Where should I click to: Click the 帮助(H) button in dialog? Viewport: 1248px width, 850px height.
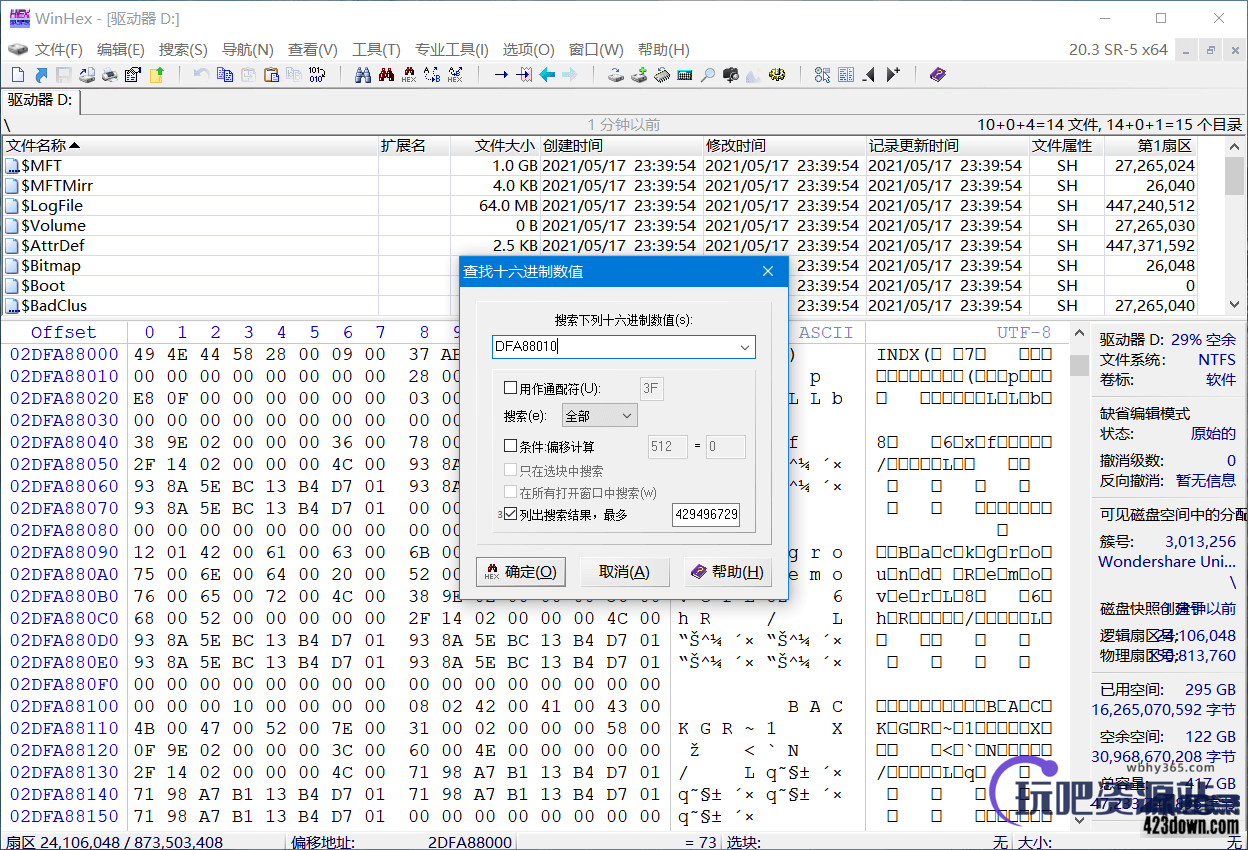[727, 572]
